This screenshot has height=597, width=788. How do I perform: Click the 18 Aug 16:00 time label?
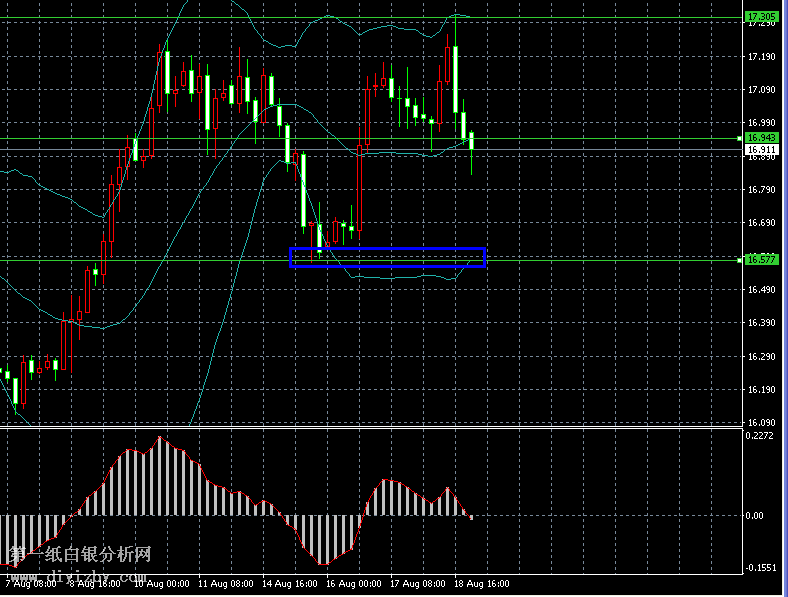tap(483, 583)
